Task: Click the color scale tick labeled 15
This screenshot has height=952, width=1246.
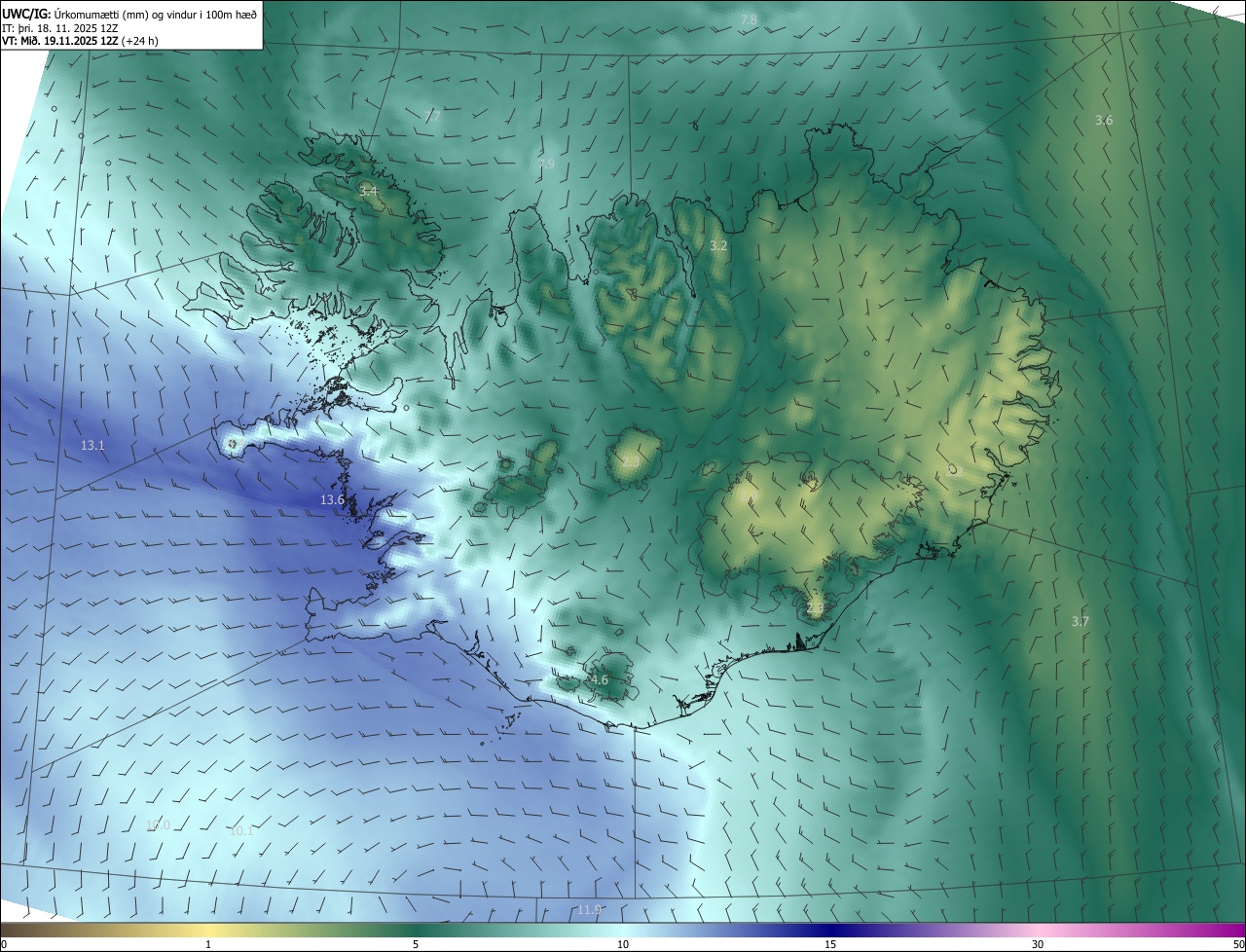Action: [830, 944]
